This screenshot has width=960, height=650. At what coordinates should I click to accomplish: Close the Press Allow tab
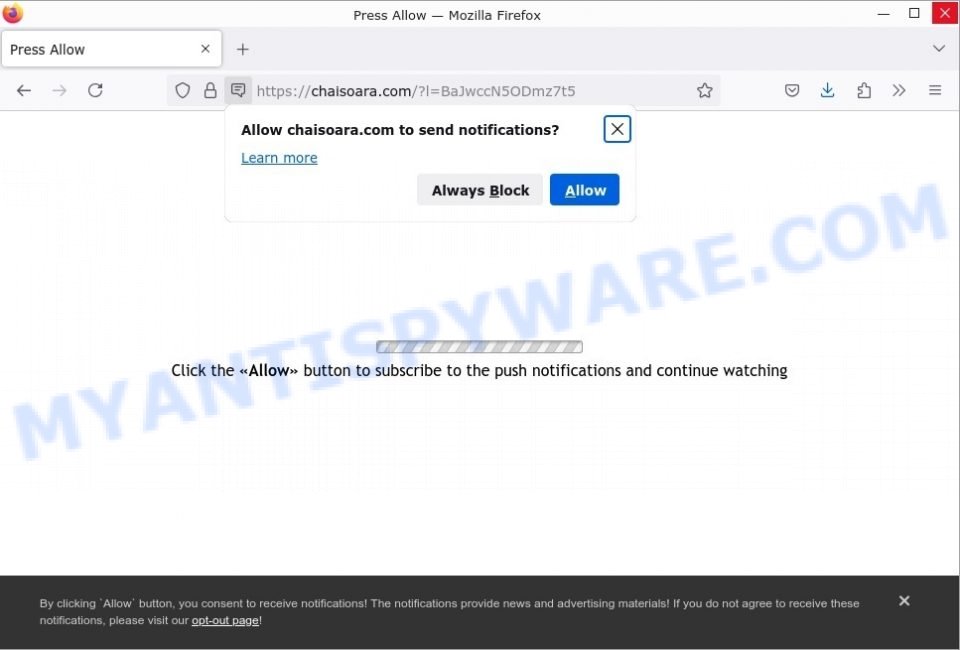point(206,49)
